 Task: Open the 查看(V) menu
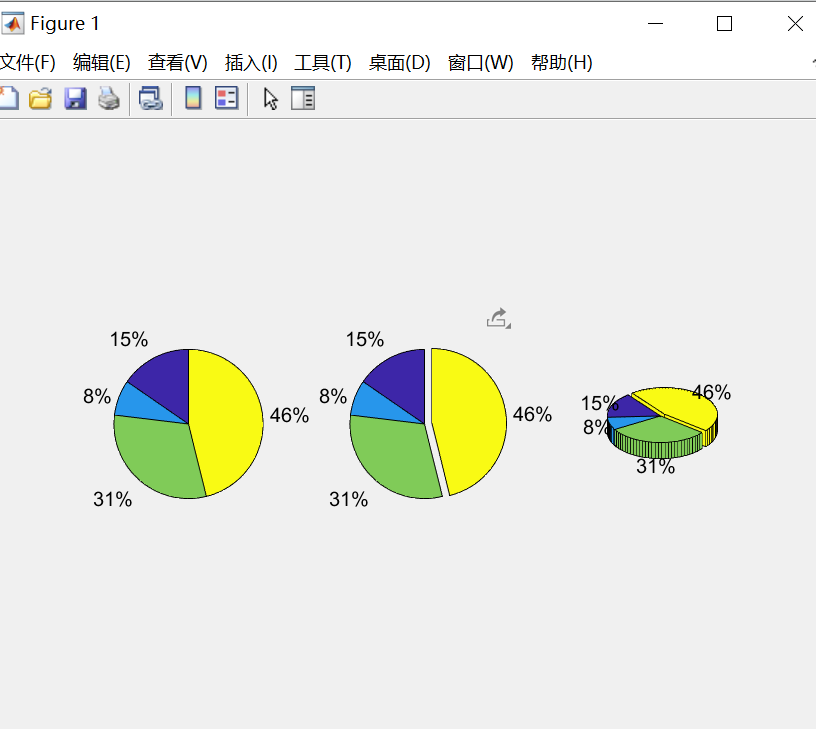pyautogui.click(x=176, y=62)
